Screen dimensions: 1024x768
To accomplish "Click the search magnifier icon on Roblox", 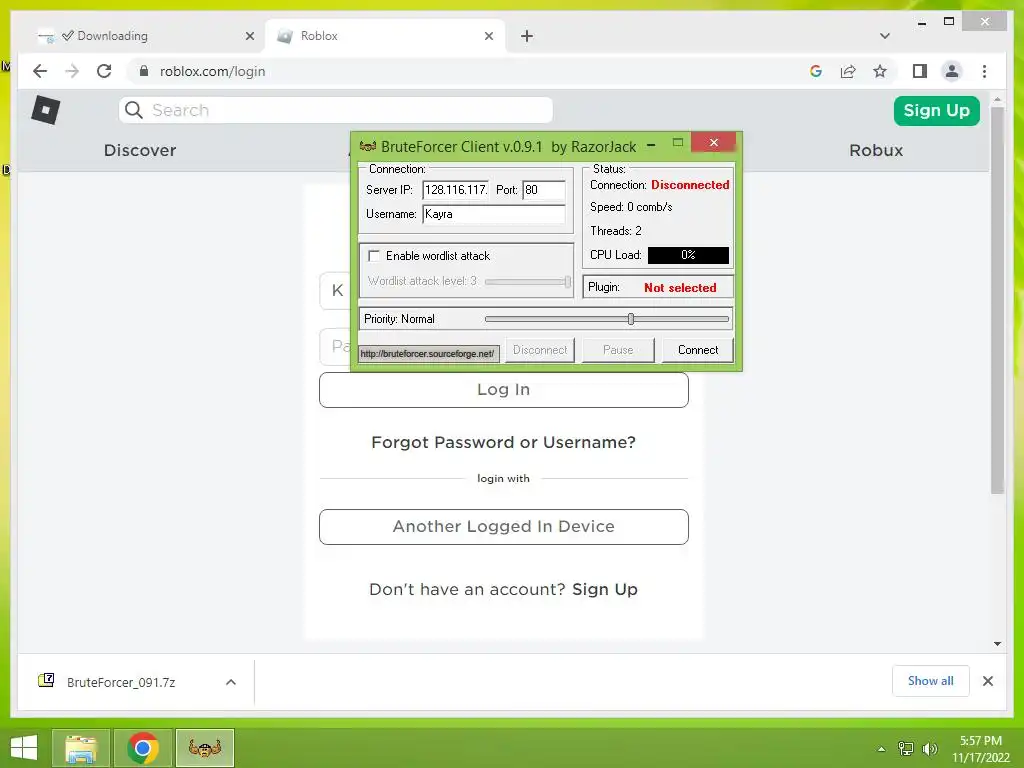I will click(x=134, y=110).
